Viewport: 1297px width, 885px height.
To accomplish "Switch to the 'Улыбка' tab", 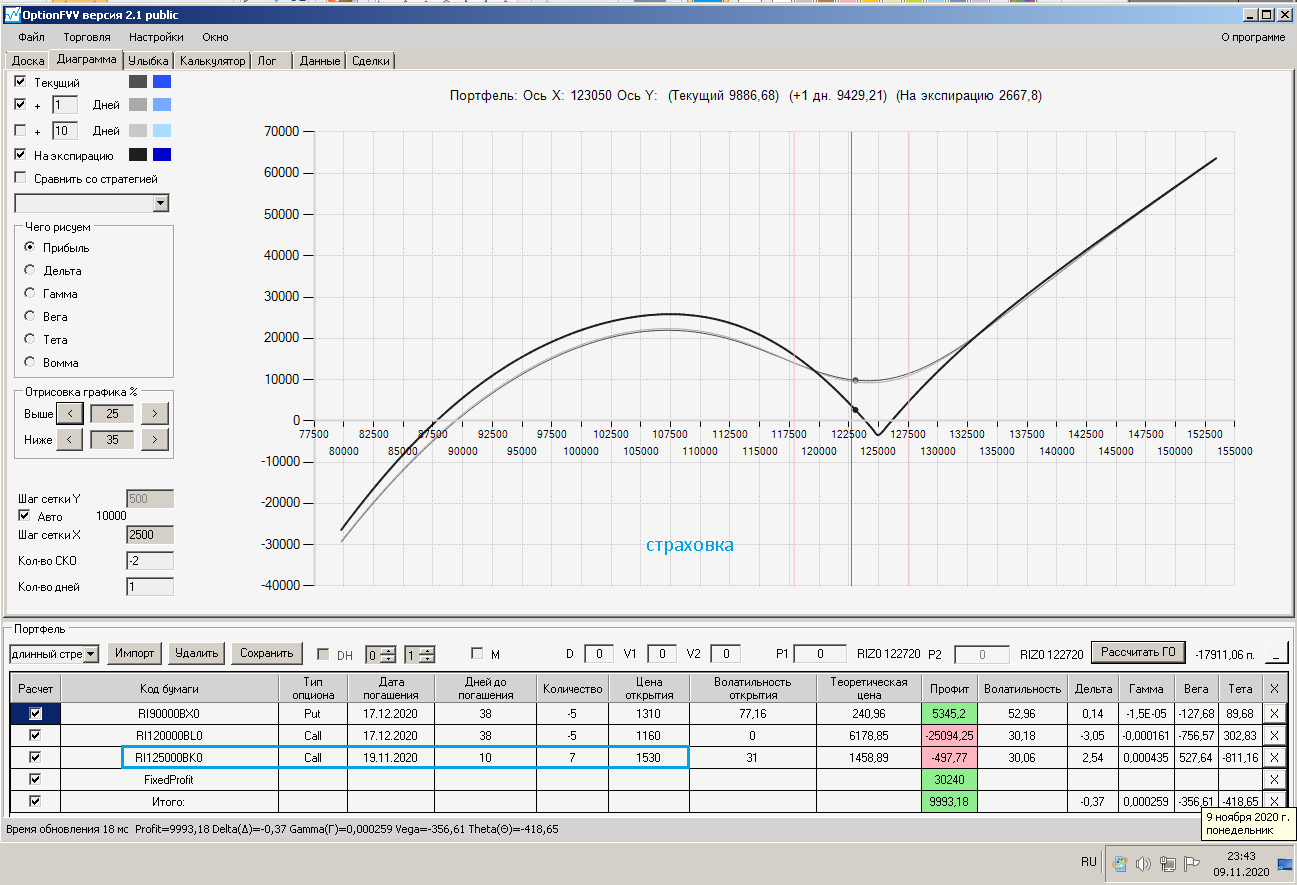I will [x=148, y=61].
